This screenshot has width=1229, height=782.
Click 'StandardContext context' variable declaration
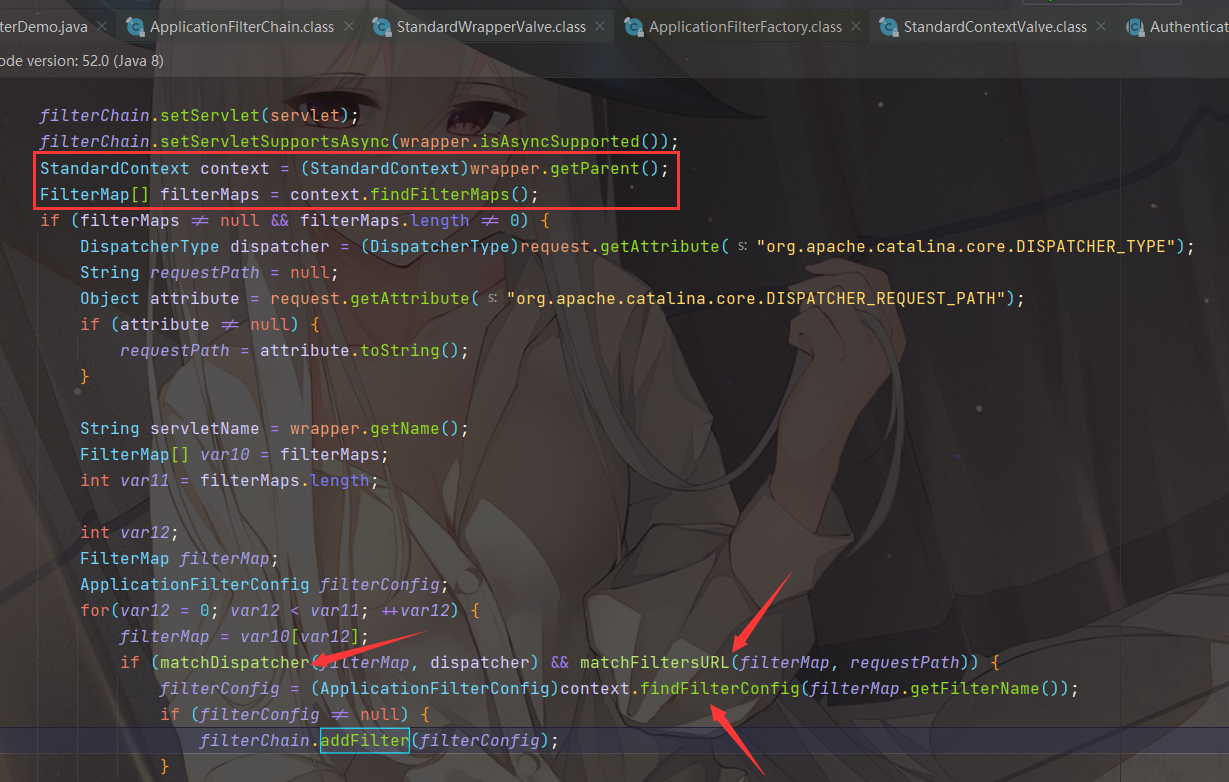[155, 168]
